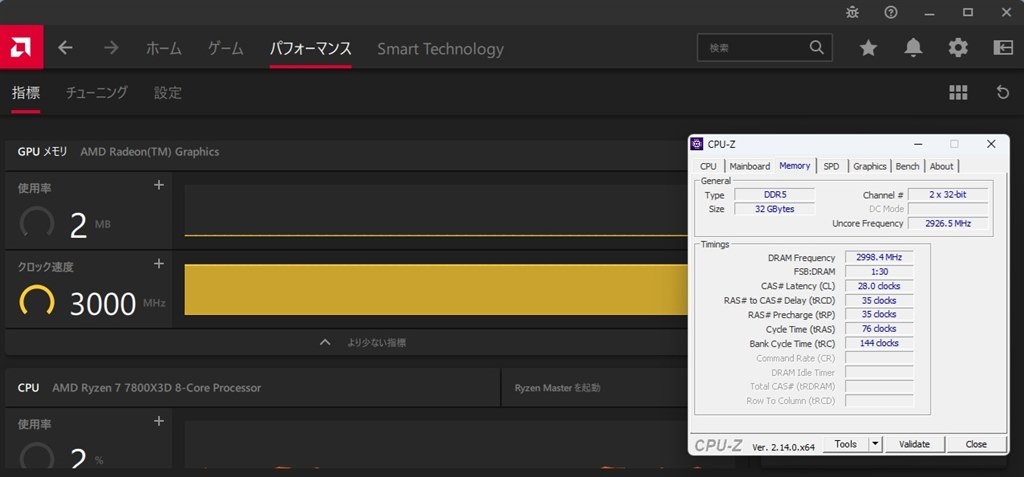Click the yellow clock speed graph
Image resolution: width=1024 pixels, height=477 pixels.
coord(436,289)
